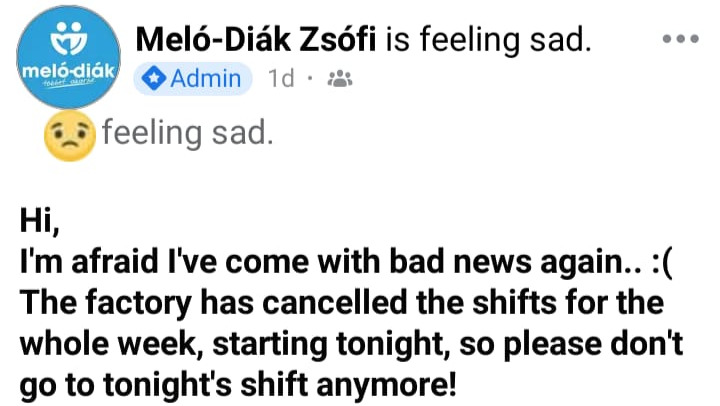Click the "1d" post timestamp

pyautogui.click(x=281, y=79)
